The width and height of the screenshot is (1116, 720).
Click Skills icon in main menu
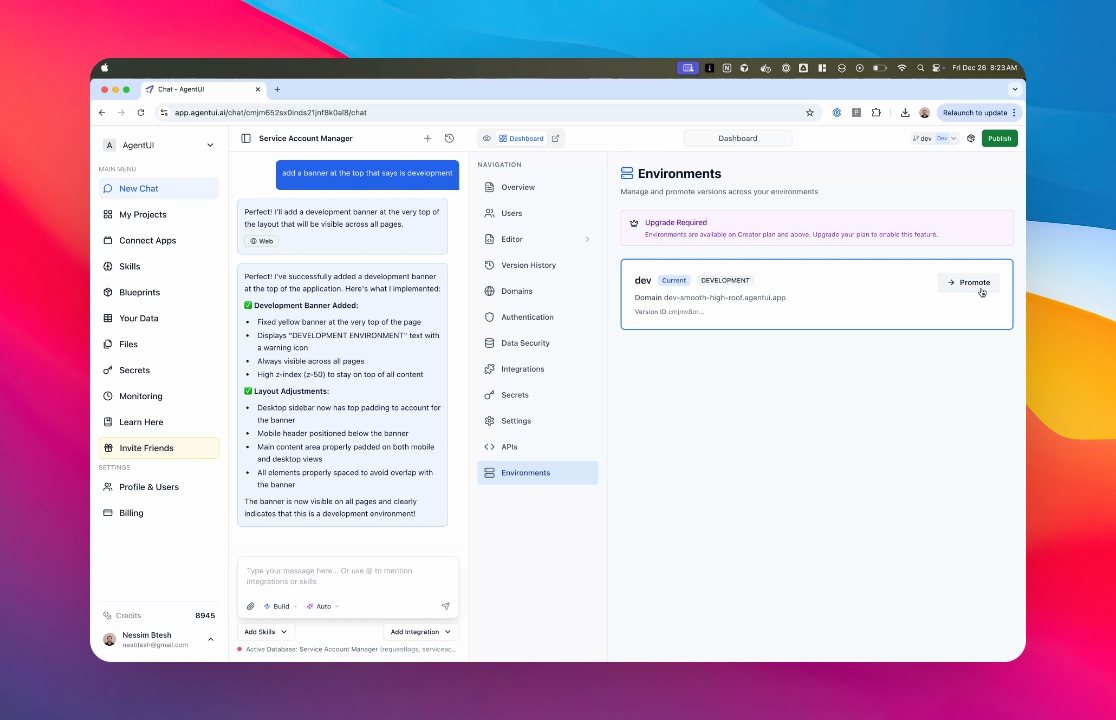[x=107, y=266]
